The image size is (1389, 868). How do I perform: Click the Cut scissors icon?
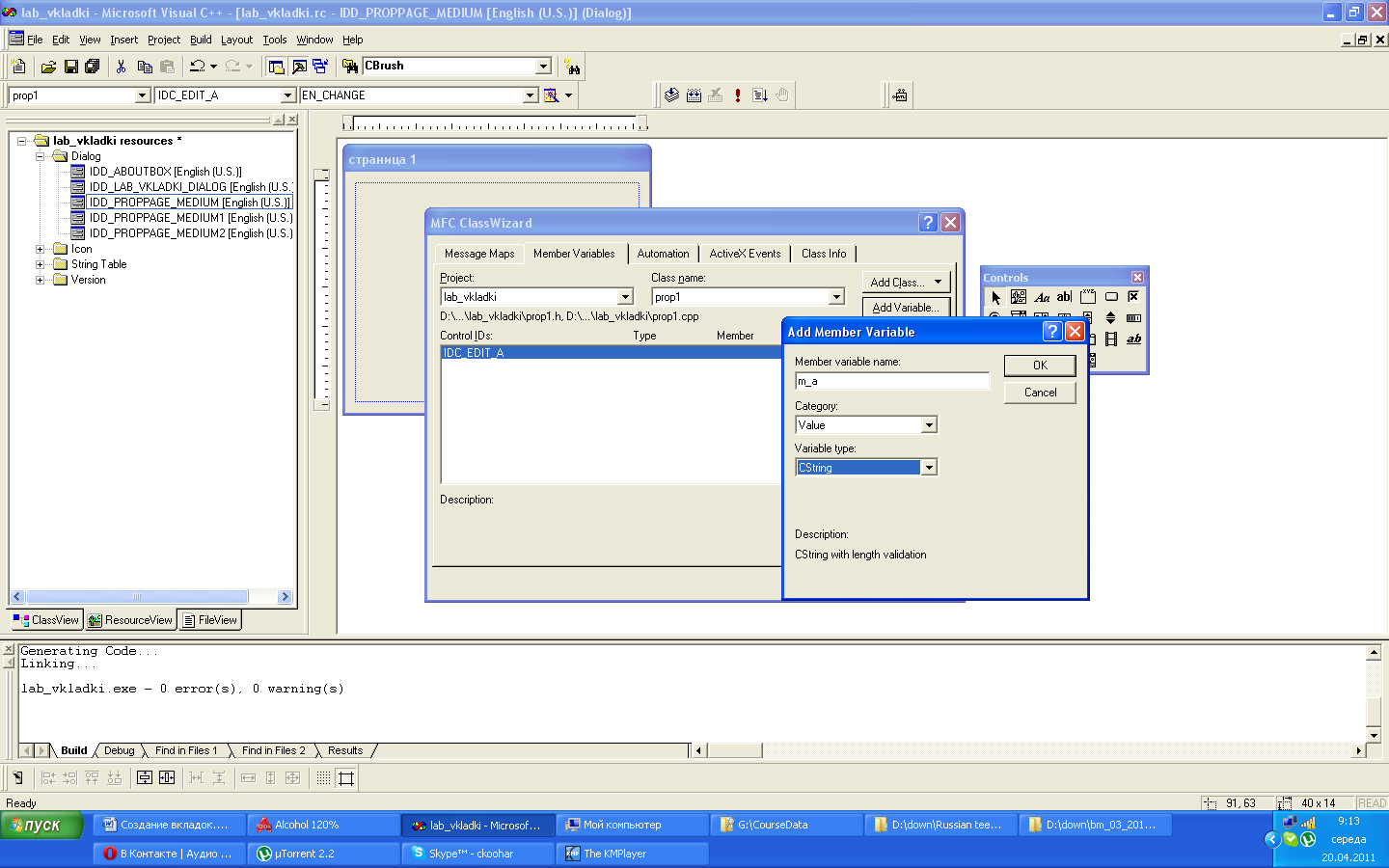[121, 67]
